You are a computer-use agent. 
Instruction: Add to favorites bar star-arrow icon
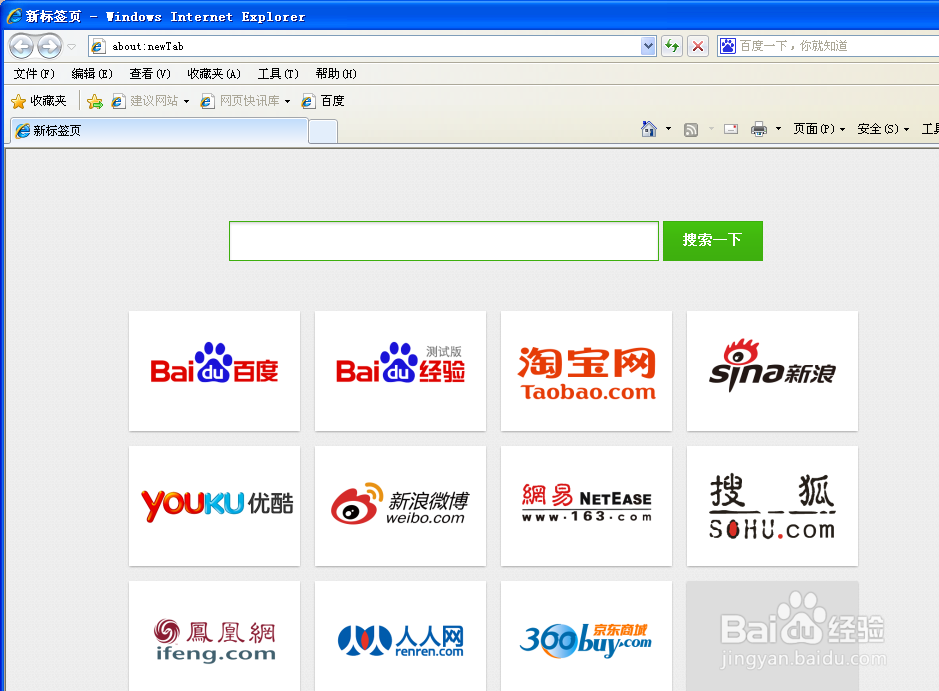tap(95, 101)
